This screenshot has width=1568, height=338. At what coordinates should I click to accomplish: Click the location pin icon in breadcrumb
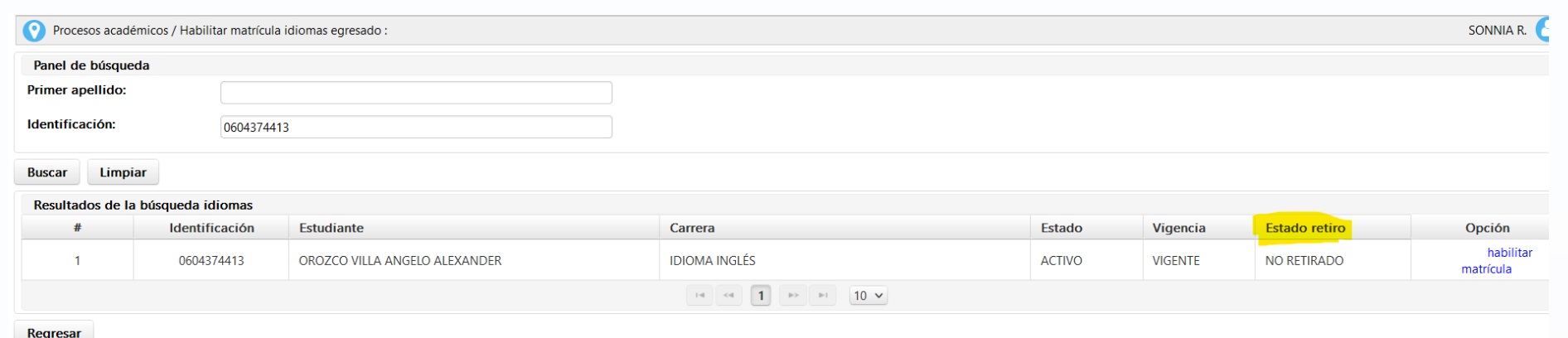point(34,31)
